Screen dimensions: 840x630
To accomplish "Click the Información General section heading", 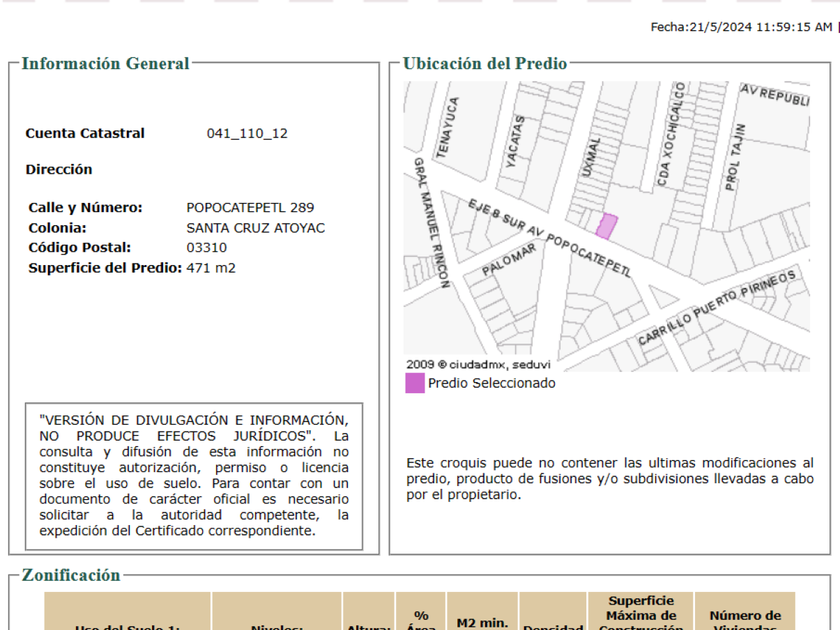I will [105, 64].
